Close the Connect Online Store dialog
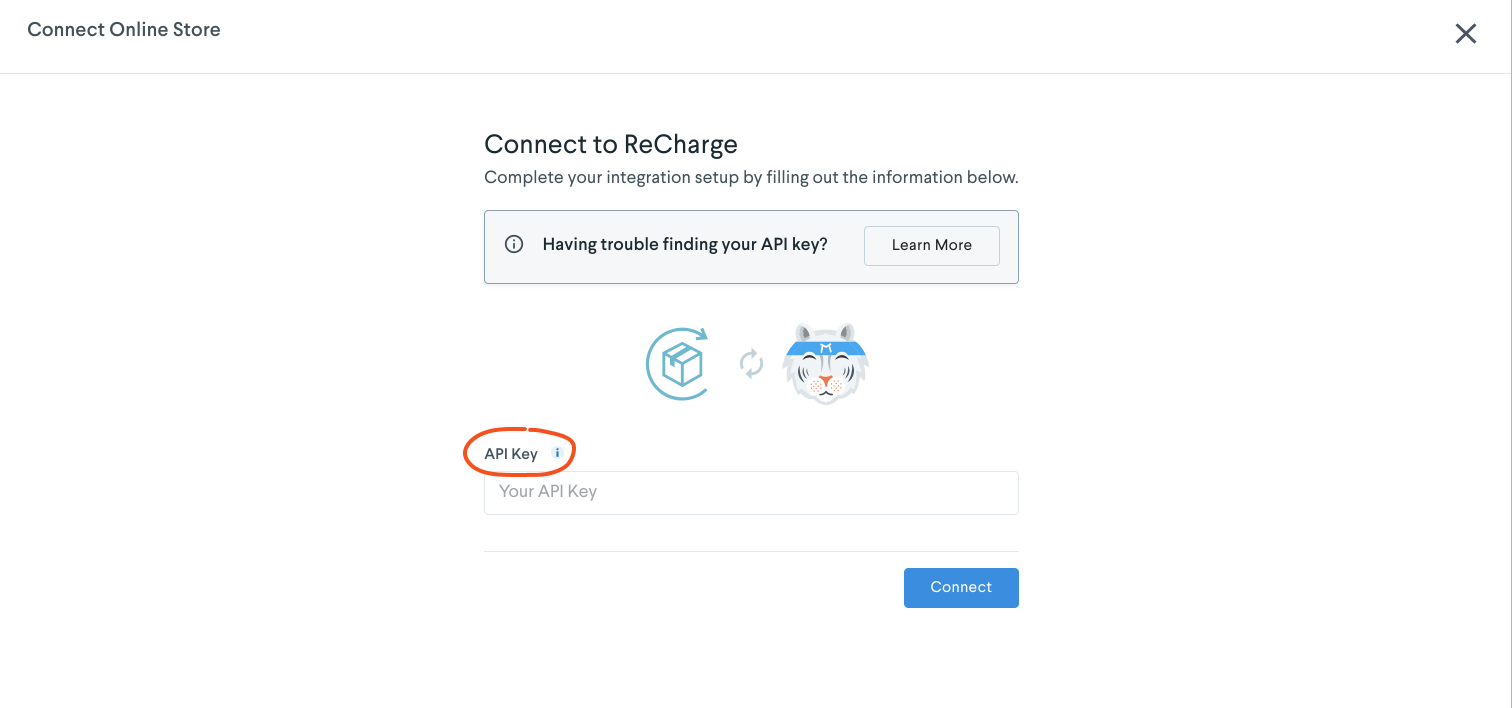This screenshot has height=708, width=1512. point(1466,34)
